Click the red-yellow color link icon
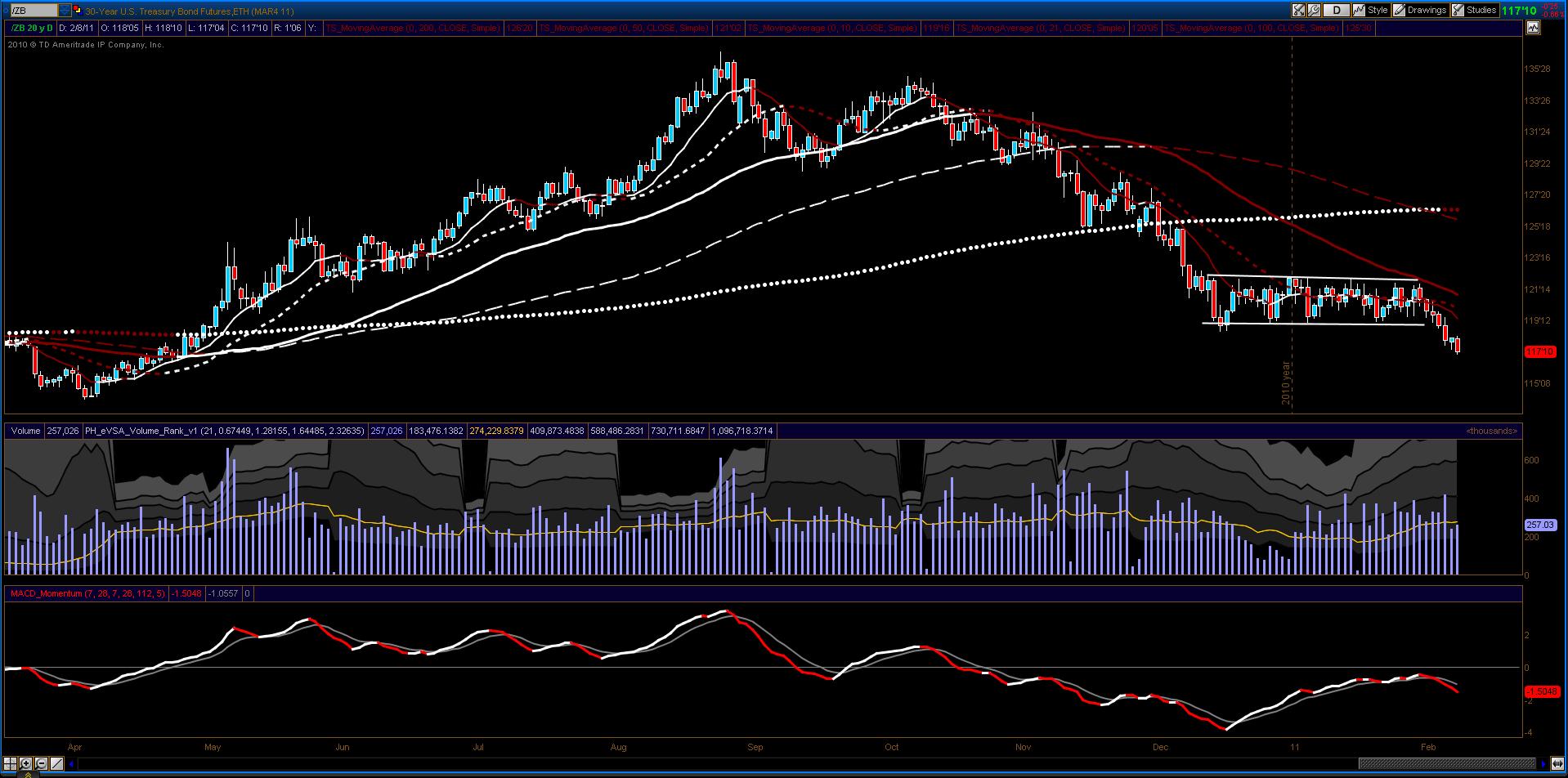This screenshot has height=778, width=1568. [x=78, y=11]
